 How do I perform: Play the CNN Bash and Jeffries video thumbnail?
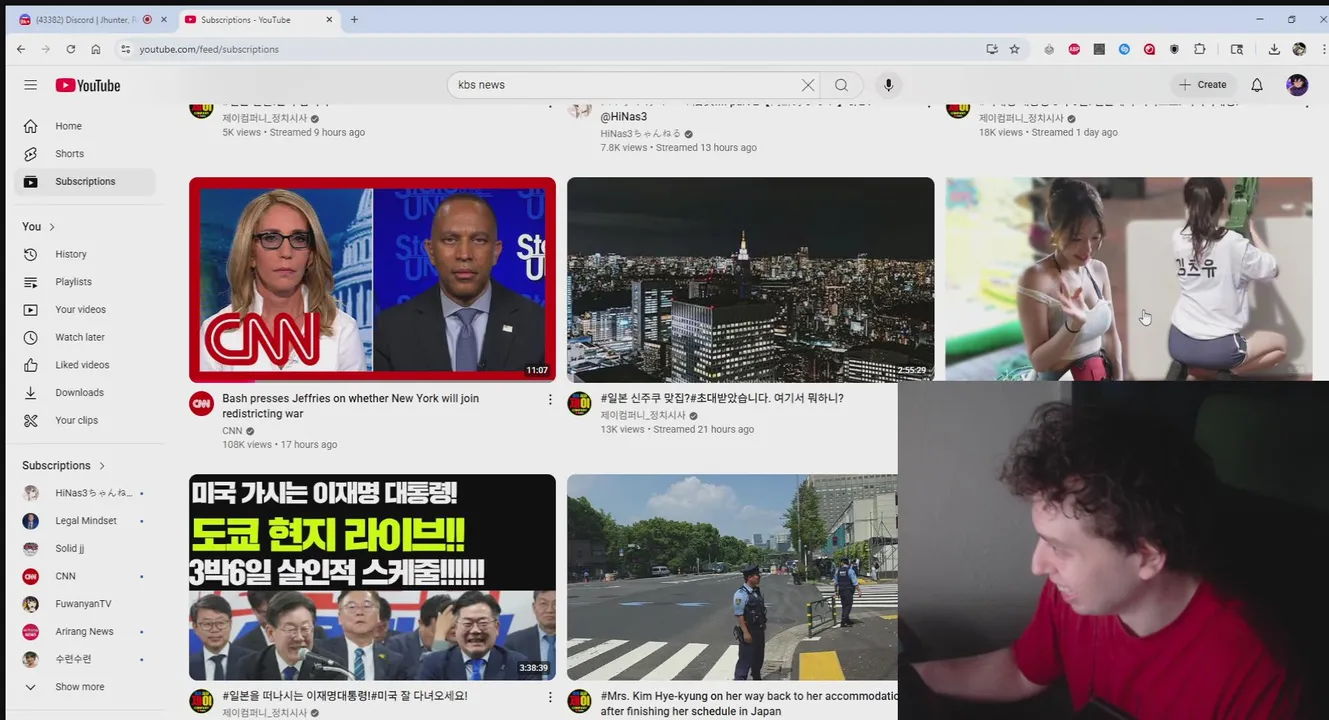(x=372, y=280)
